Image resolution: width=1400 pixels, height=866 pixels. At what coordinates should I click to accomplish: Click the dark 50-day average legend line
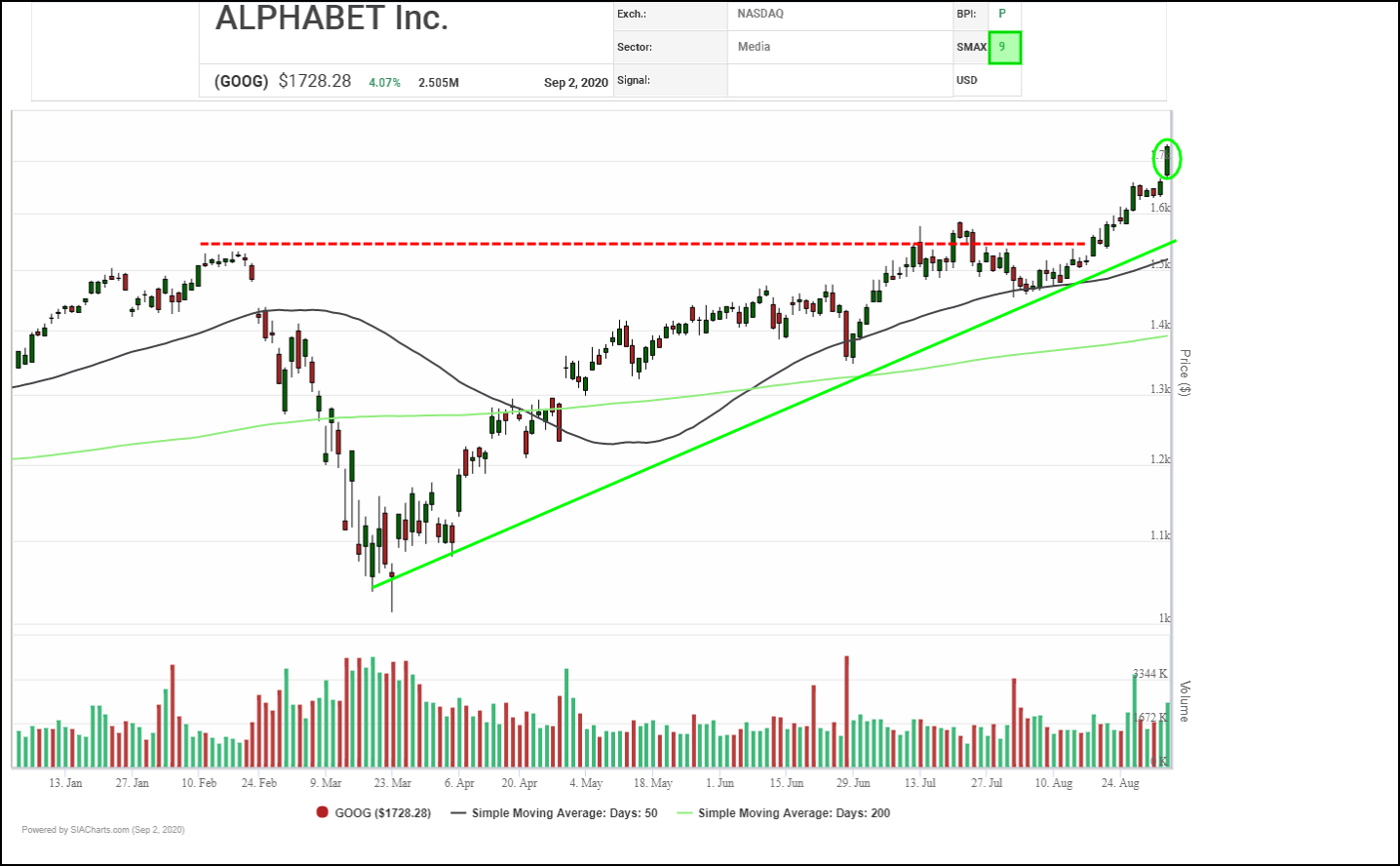click(458, 812)
